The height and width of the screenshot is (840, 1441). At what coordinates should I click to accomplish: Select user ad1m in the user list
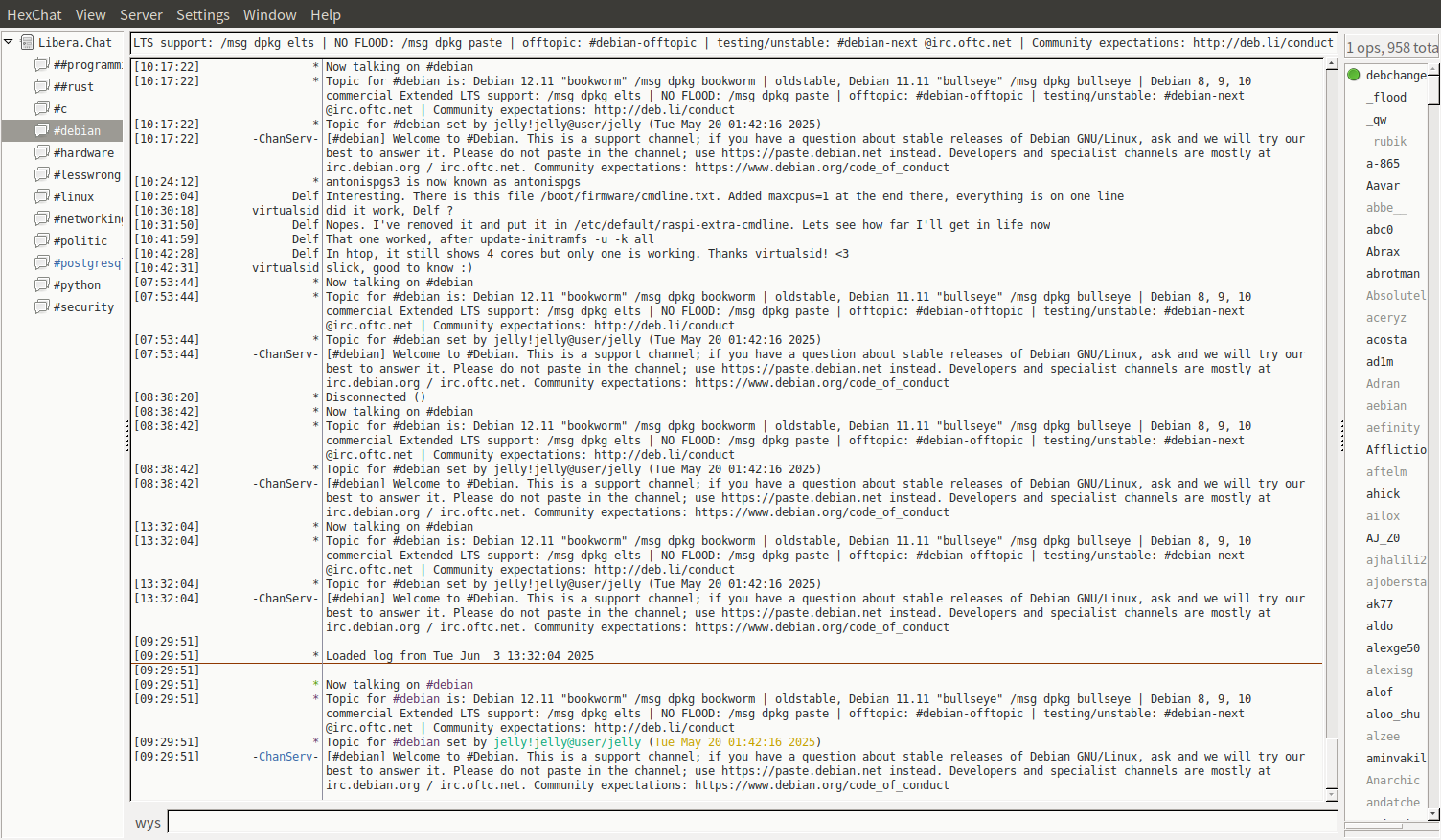[x=1380, y=361]
